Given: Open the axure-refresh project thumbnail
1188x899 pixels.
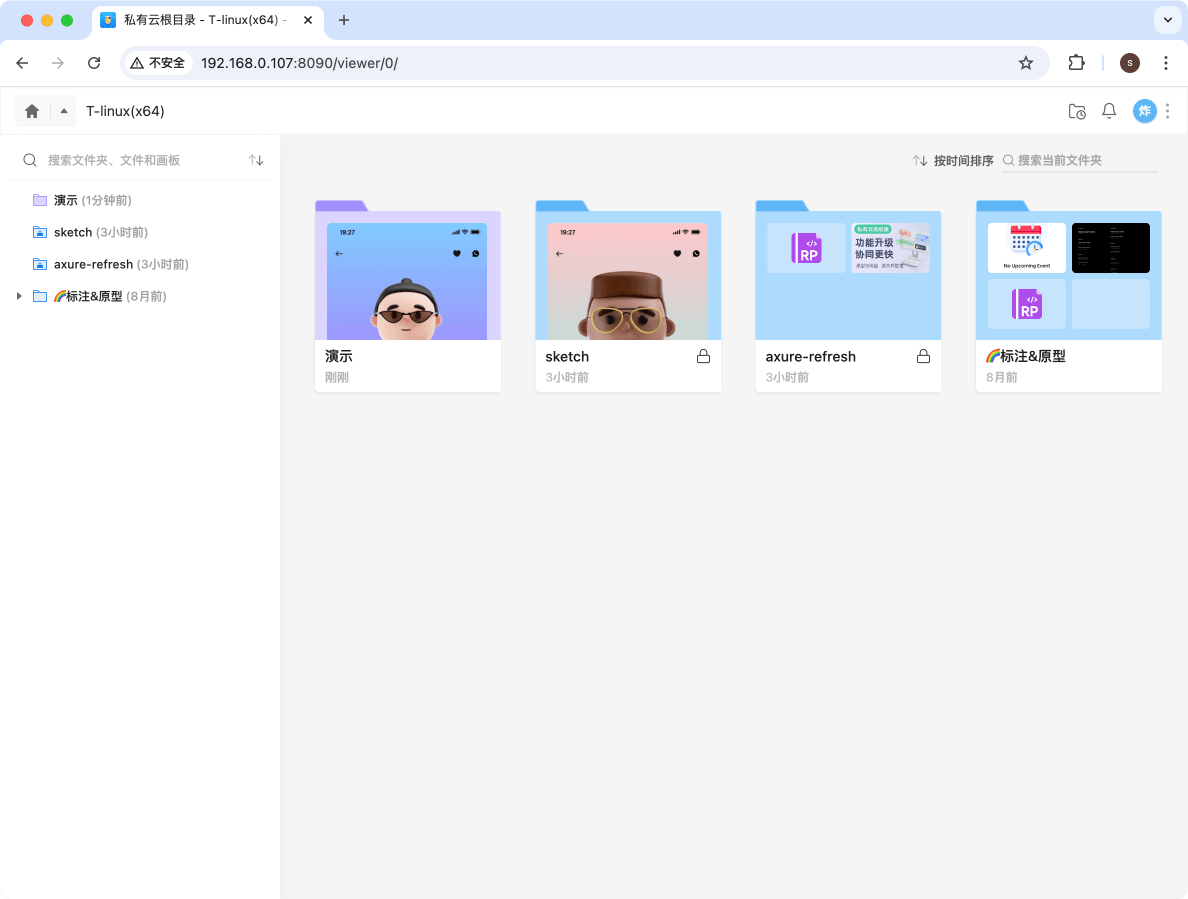Looking at the screenshot, I should coord(848,275).
